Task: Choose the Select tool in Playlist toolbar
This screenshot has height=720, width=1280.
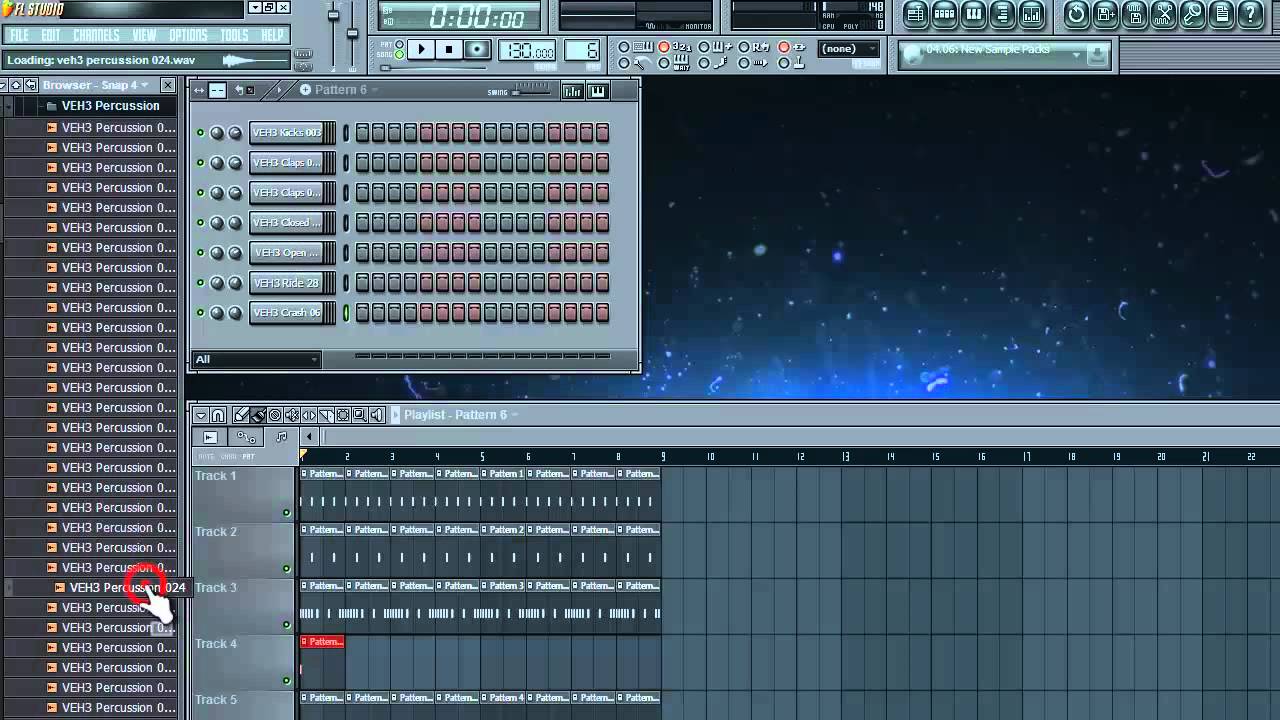Action: [x=343, y=415]
